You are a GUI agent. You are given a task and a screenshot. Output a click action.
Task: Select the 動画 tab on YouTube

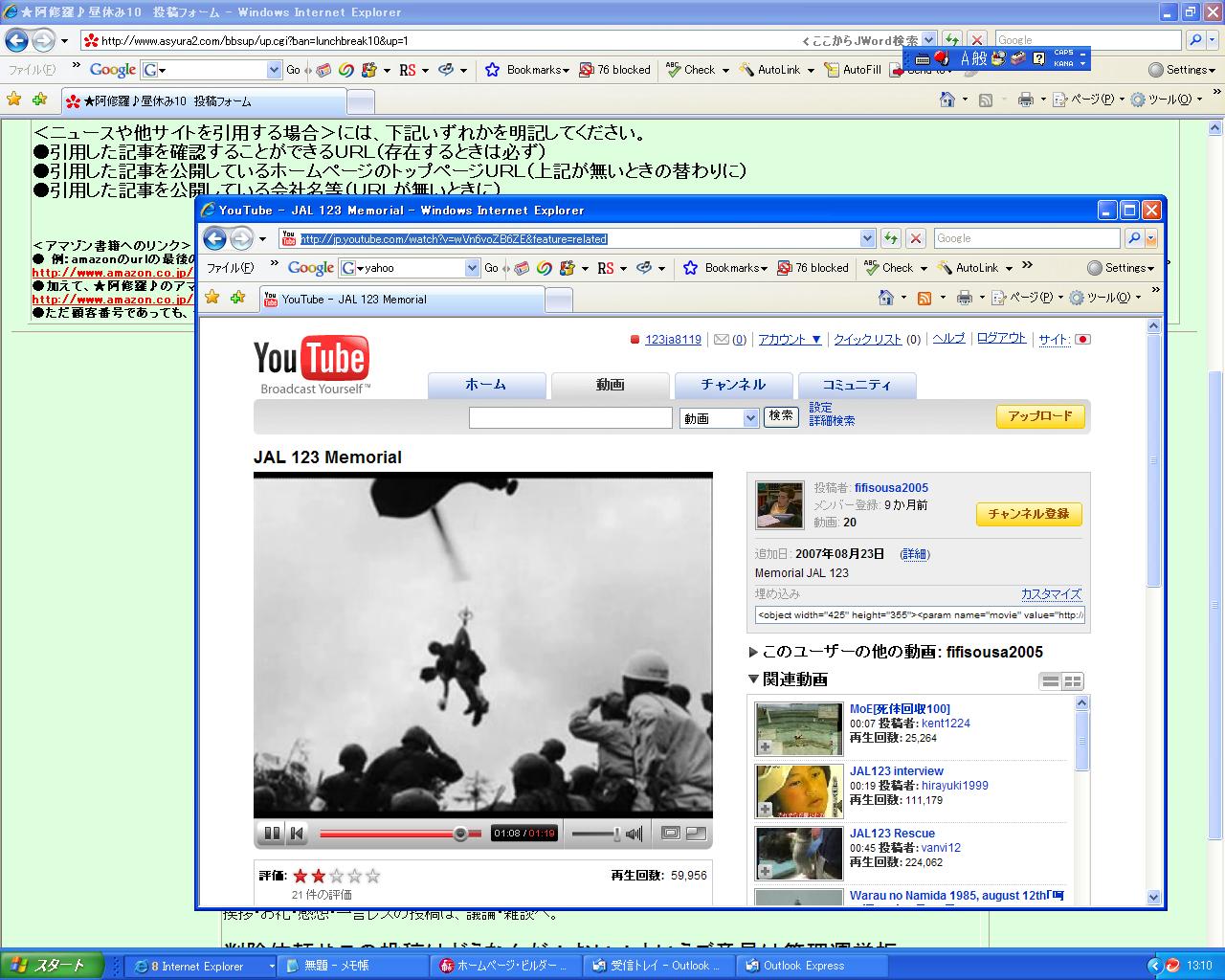coord(610,385)
